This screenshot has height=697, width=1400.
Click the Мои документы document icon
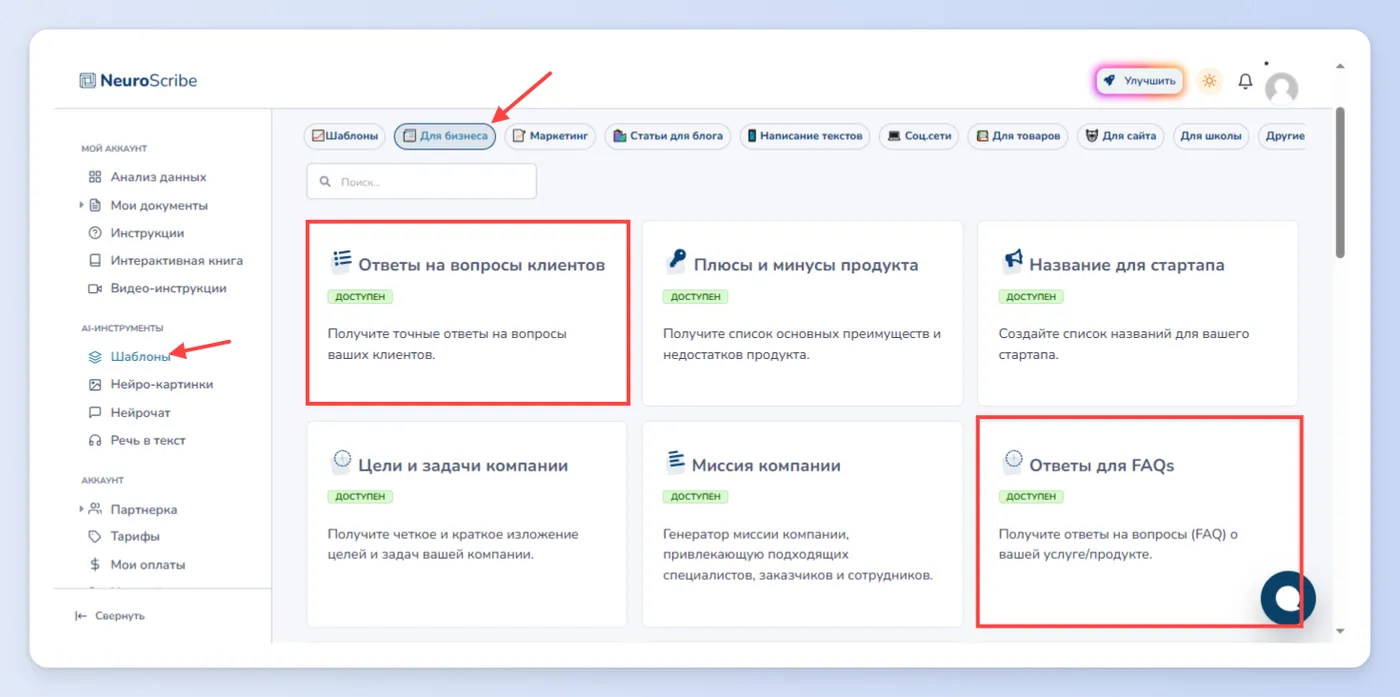95,205
